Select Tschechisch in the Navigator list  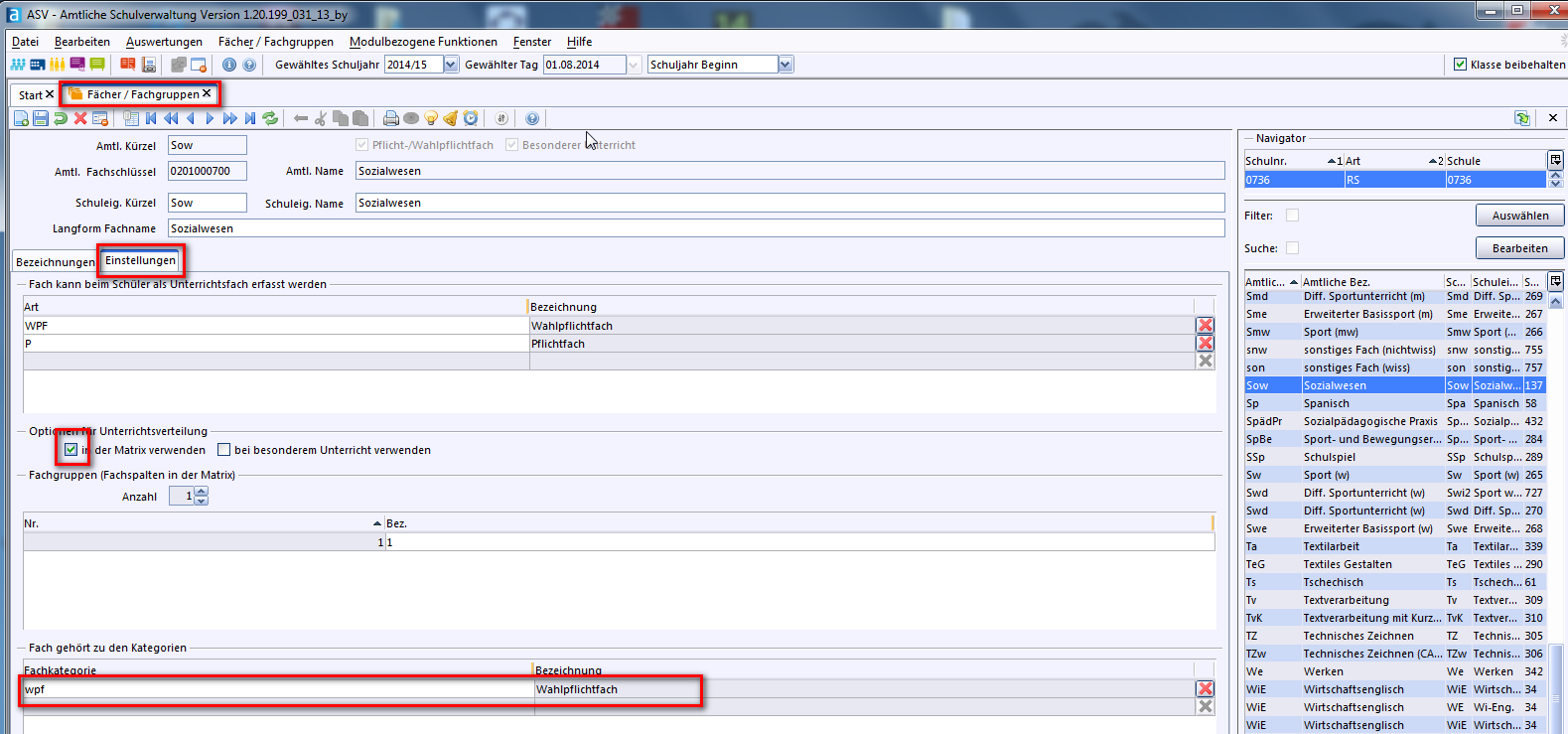(1395, 582)
